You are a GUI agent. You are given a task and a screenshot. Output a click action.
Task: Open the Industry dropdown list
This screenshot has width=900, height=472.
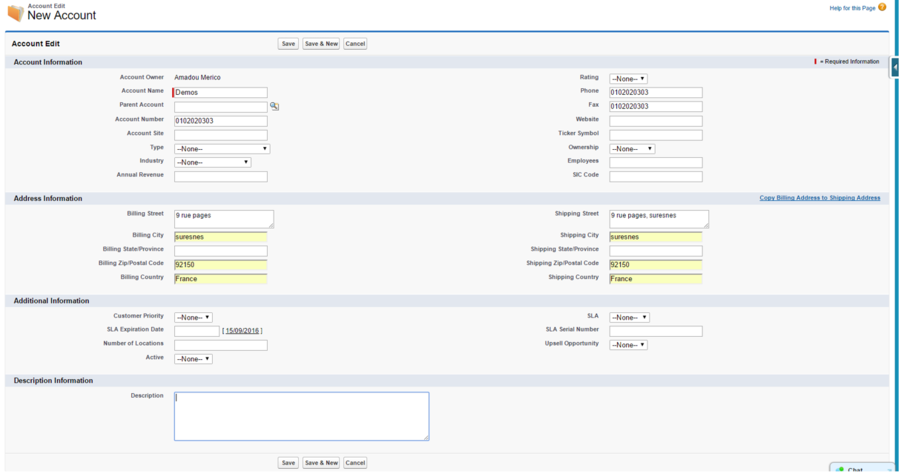(x=212, y=162)
